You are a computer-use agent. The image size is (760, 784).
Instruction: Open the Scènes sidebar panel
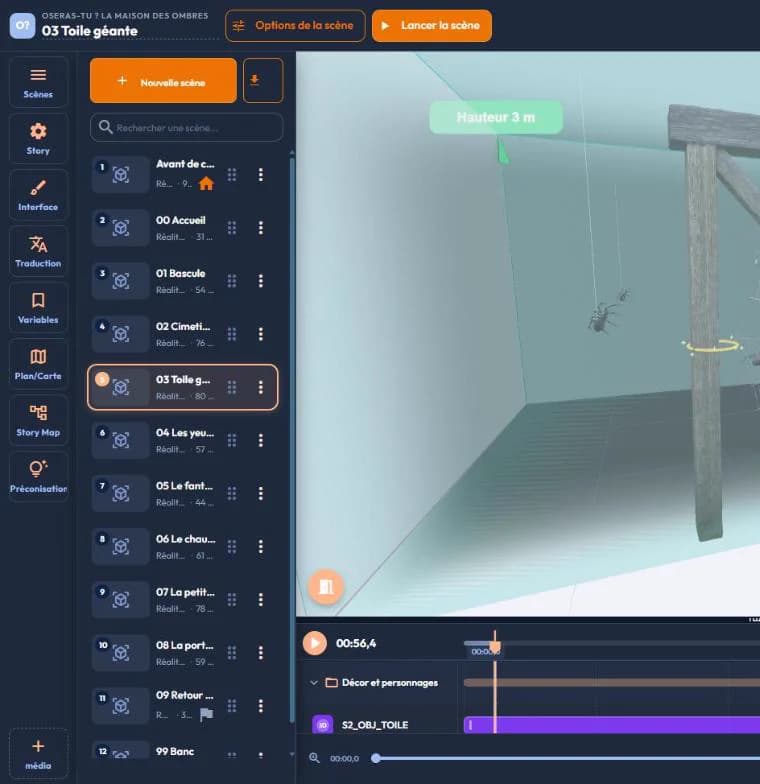pyautogui.click(x=38, y=82)
